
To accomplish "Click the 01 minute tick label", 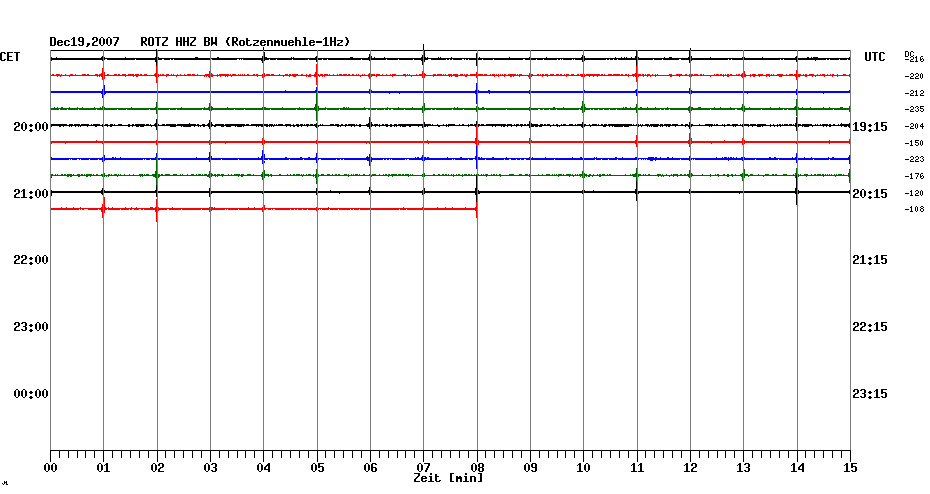I will 103,468.
